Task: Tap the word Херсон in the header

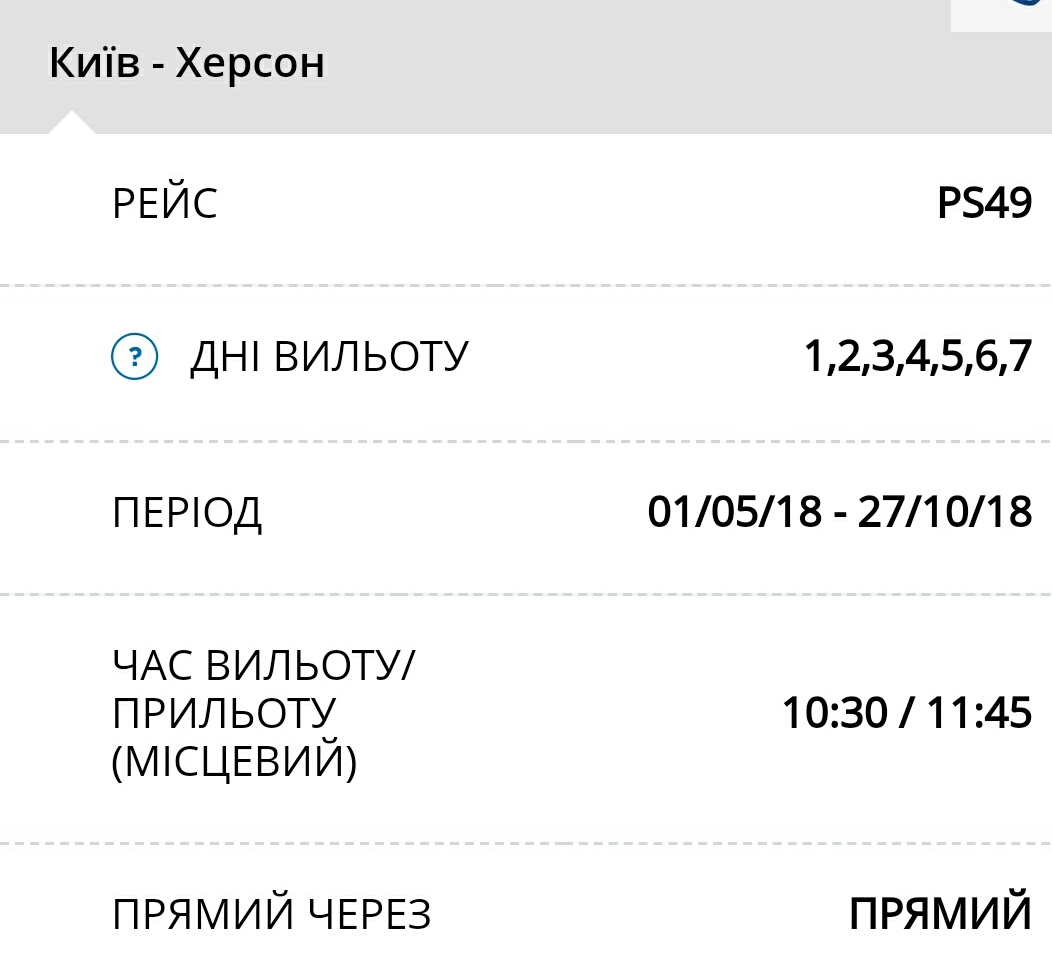Action: [251, 65]
